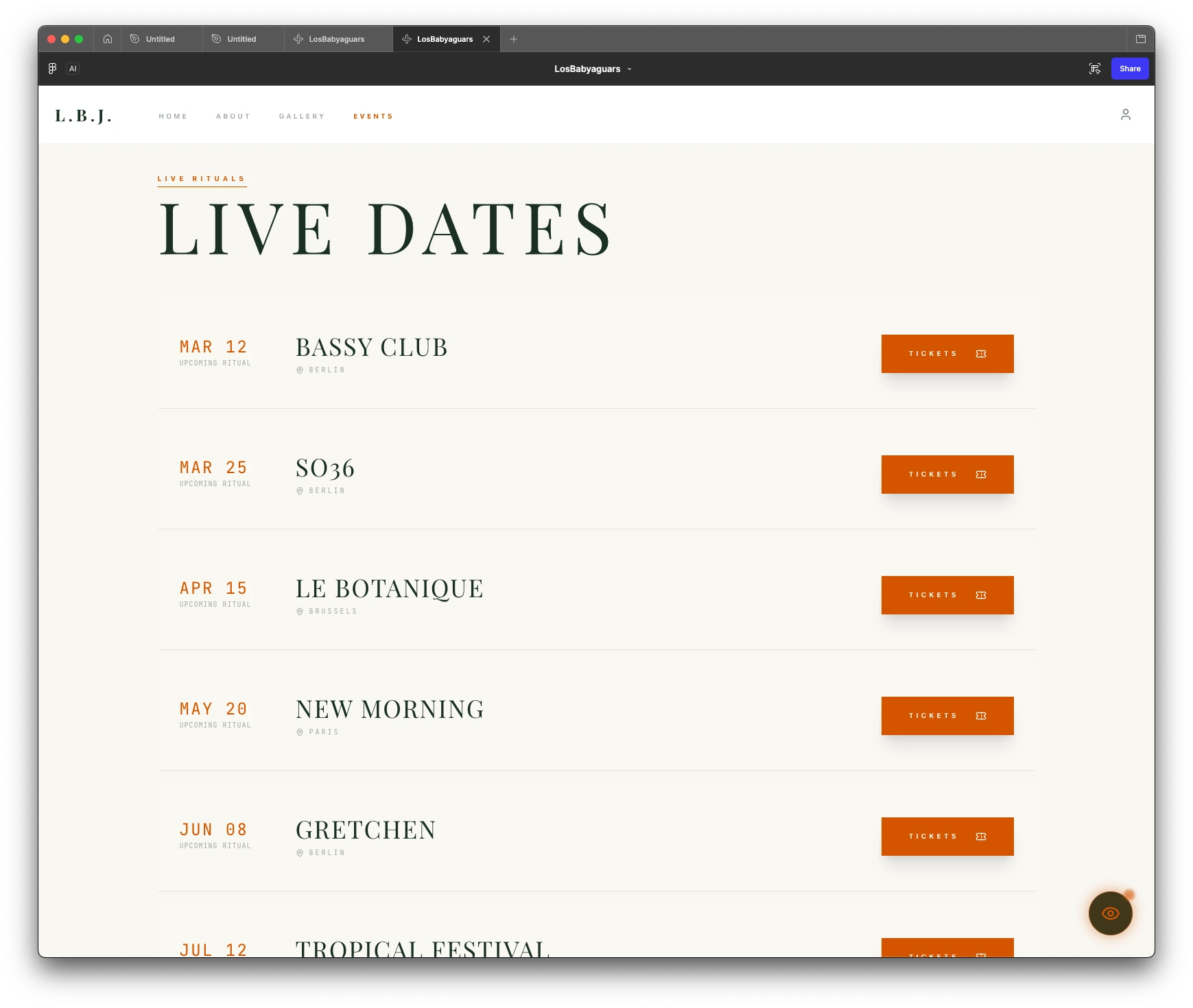Click the floating orange eye preview button
Viewport: 1193px width, 1008px height.
pyautogui.click(x=1111, y=913)
